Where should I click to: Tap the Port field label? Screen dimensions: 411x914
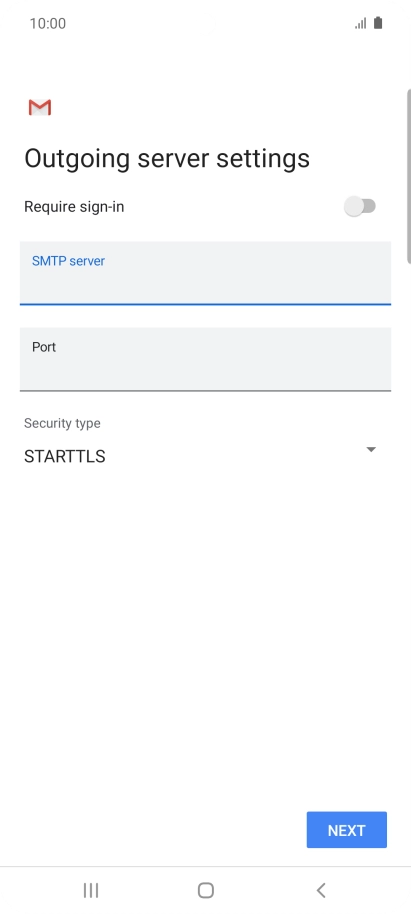[44, 347]
